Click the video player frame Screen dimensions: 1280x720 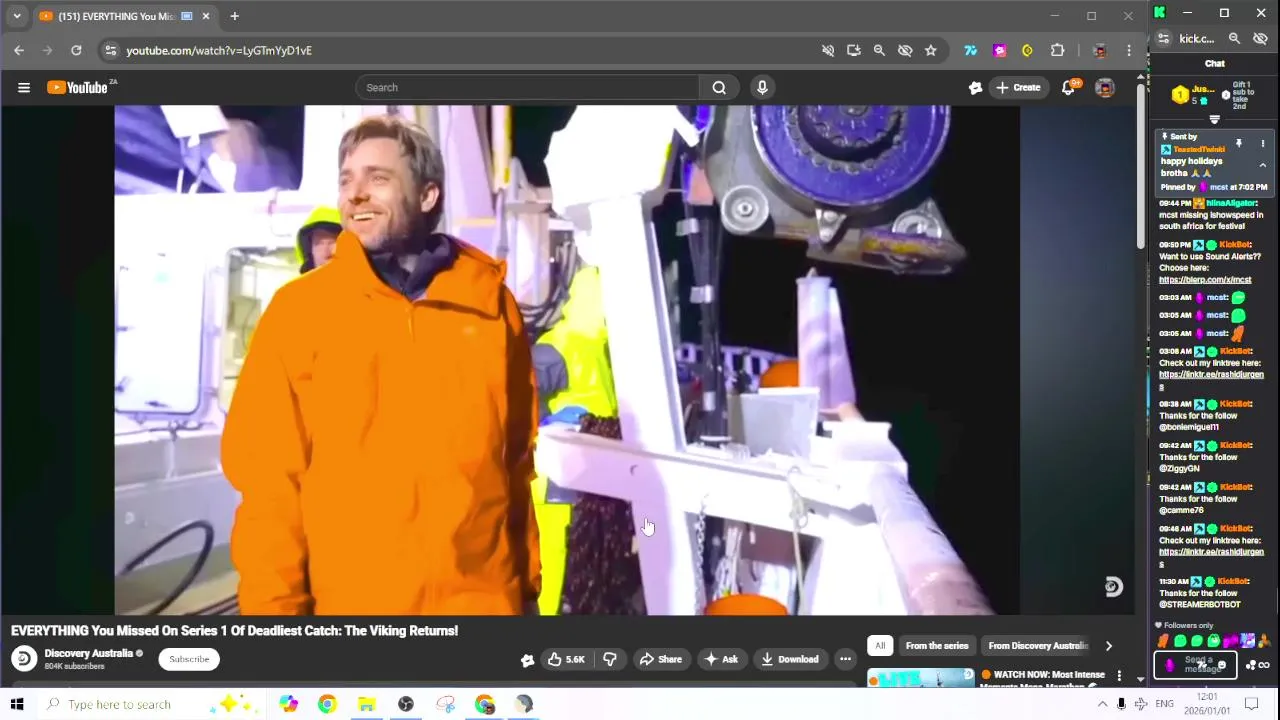(567, 360)
